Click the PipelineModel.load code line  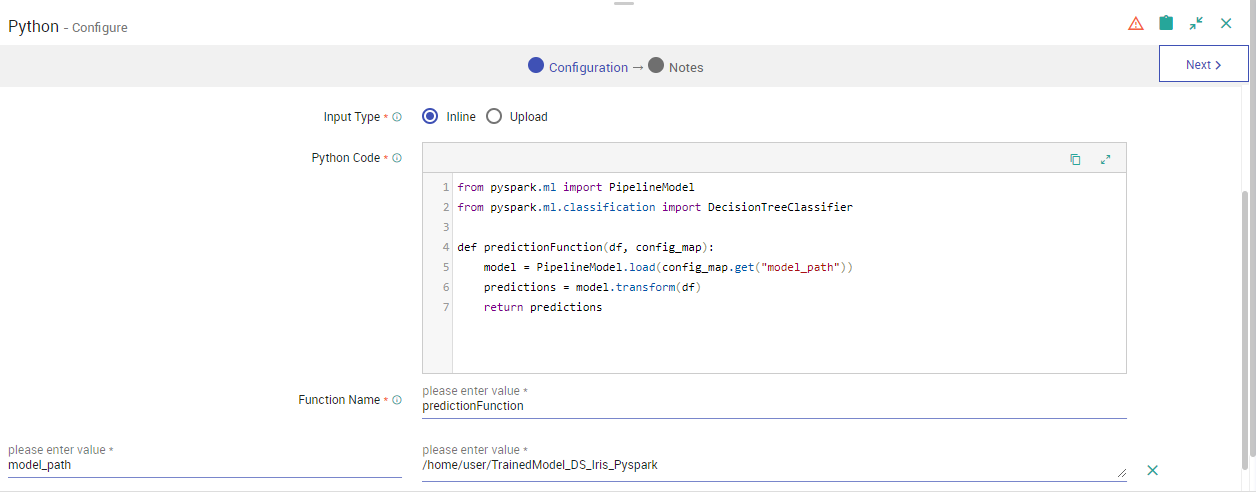[668, 267]
